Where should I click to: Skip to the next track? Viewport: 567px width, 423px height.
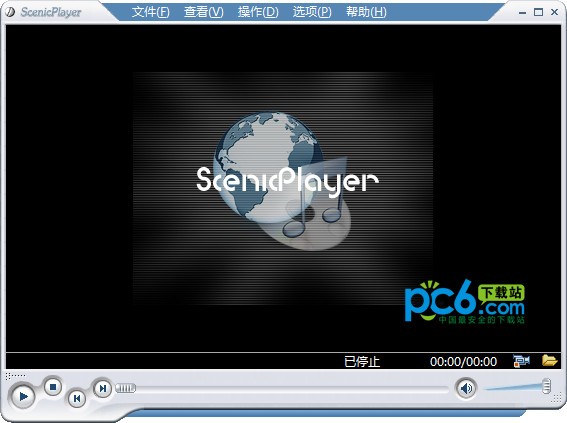(x=102, y=388)
